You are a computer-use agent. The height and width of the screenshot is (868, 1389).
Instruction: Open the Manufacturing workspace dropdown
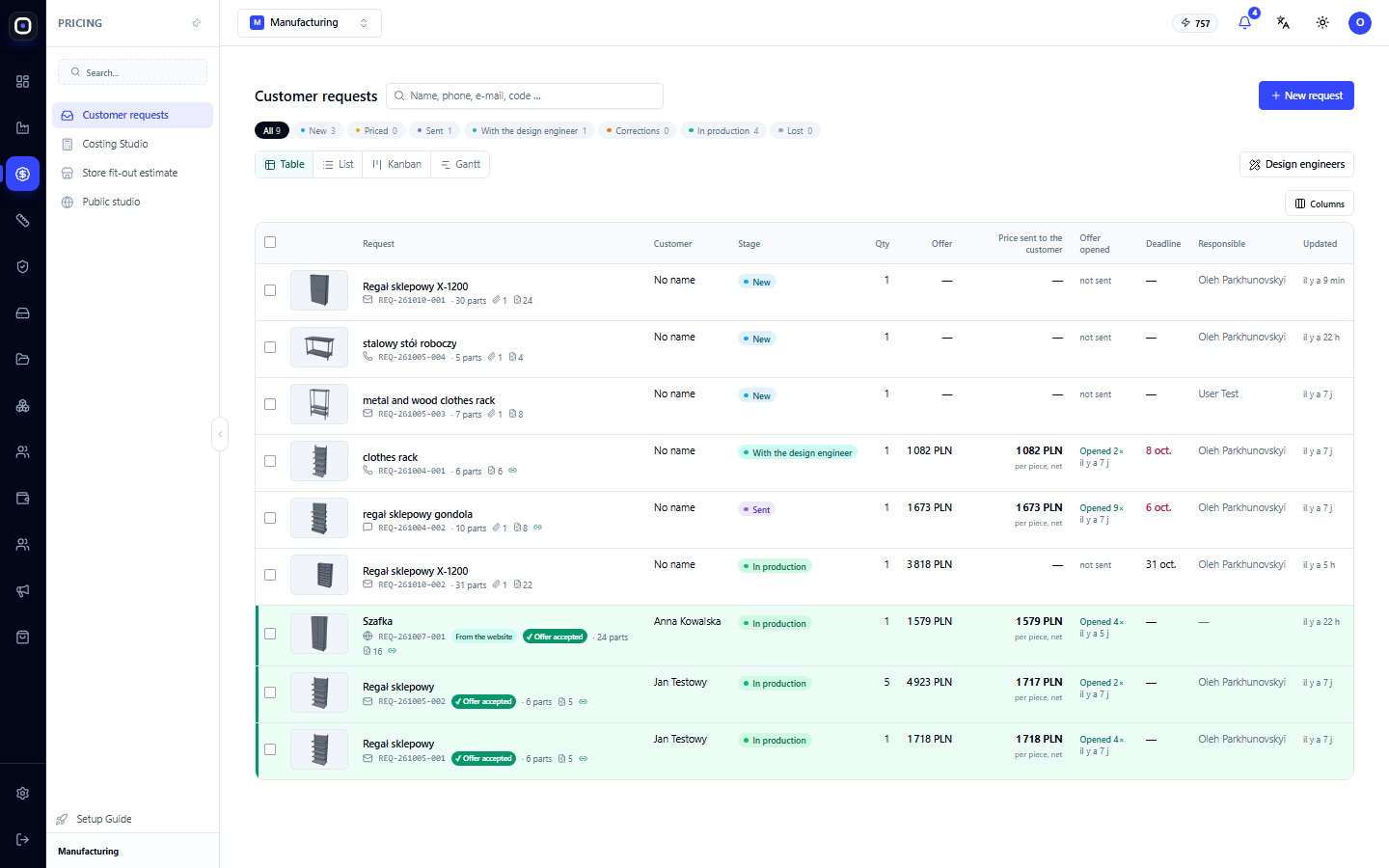310,23
